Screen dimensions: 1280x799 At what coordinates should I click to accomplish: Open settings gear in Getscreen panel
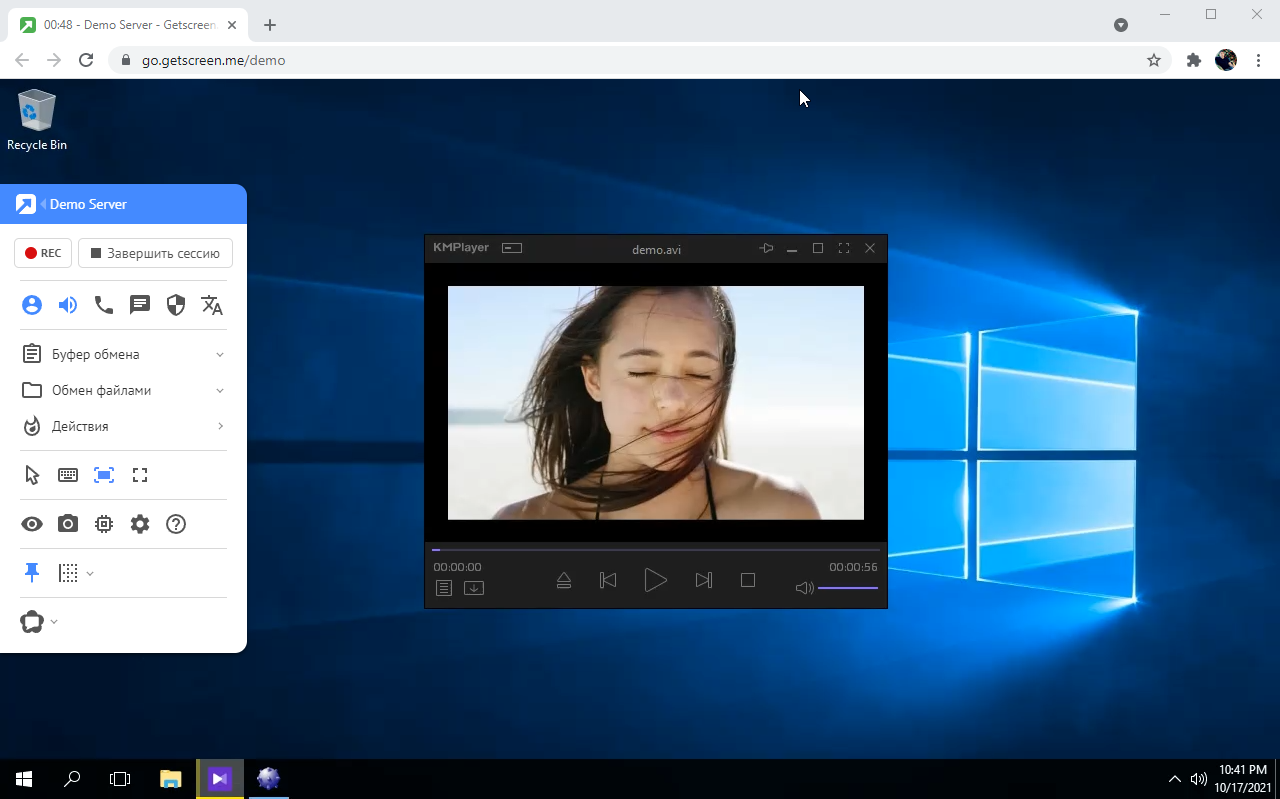[x=140, y=524]
